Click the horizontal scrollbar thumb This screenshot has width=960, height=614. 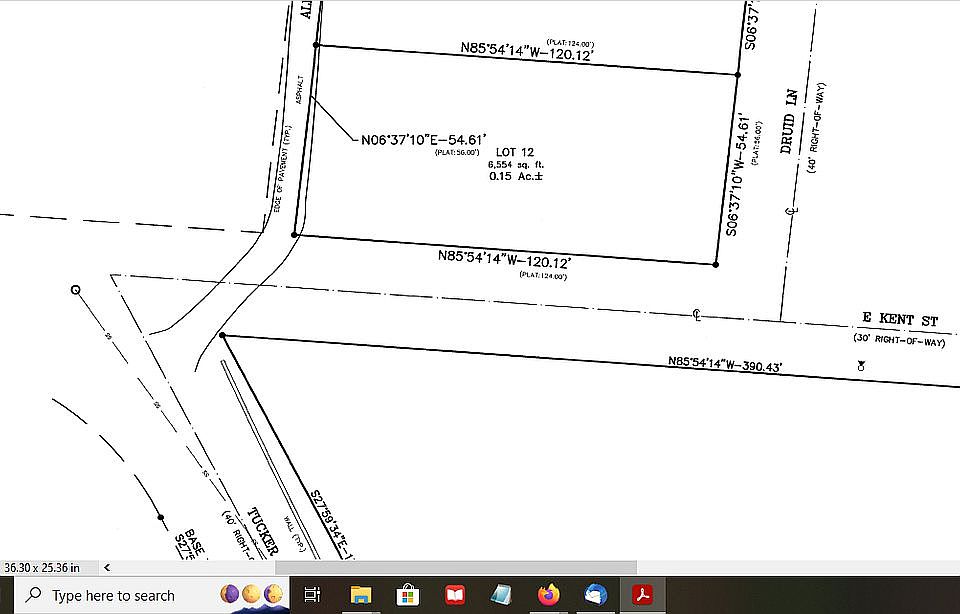(456, 567)
